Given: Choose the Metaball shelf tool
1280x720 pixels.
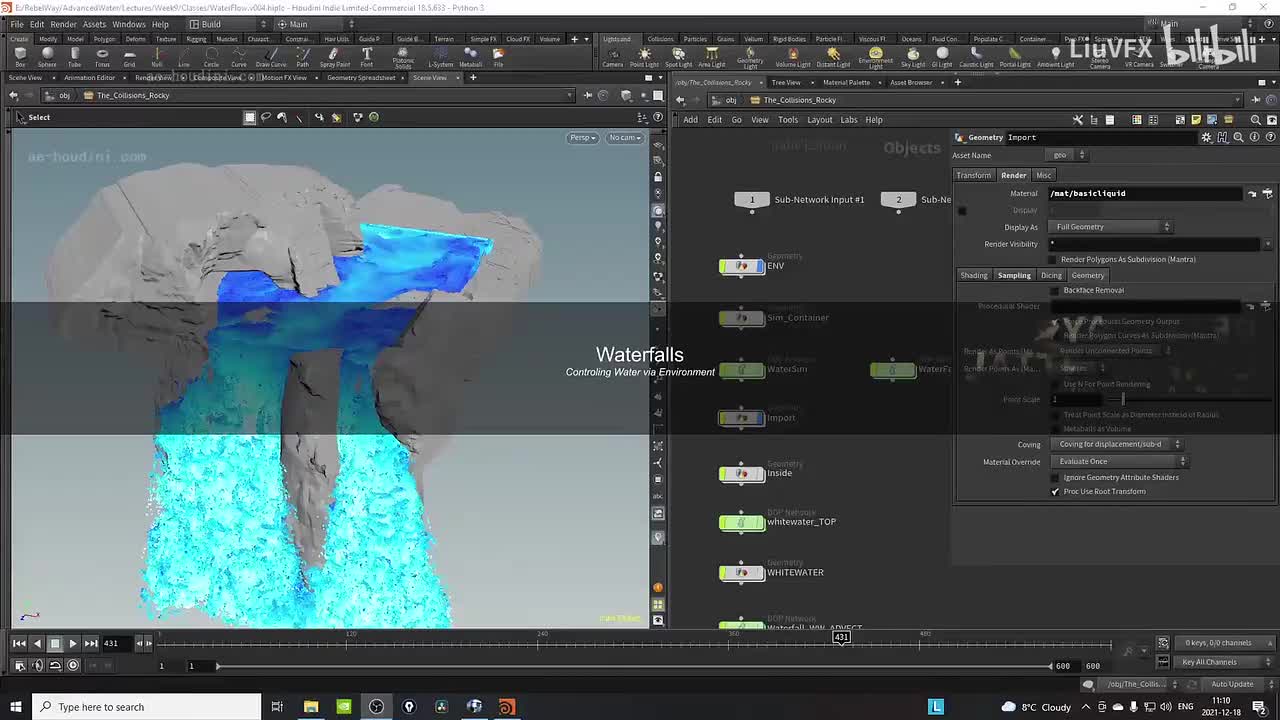Looking at the screenshot, I should [470, 57].
